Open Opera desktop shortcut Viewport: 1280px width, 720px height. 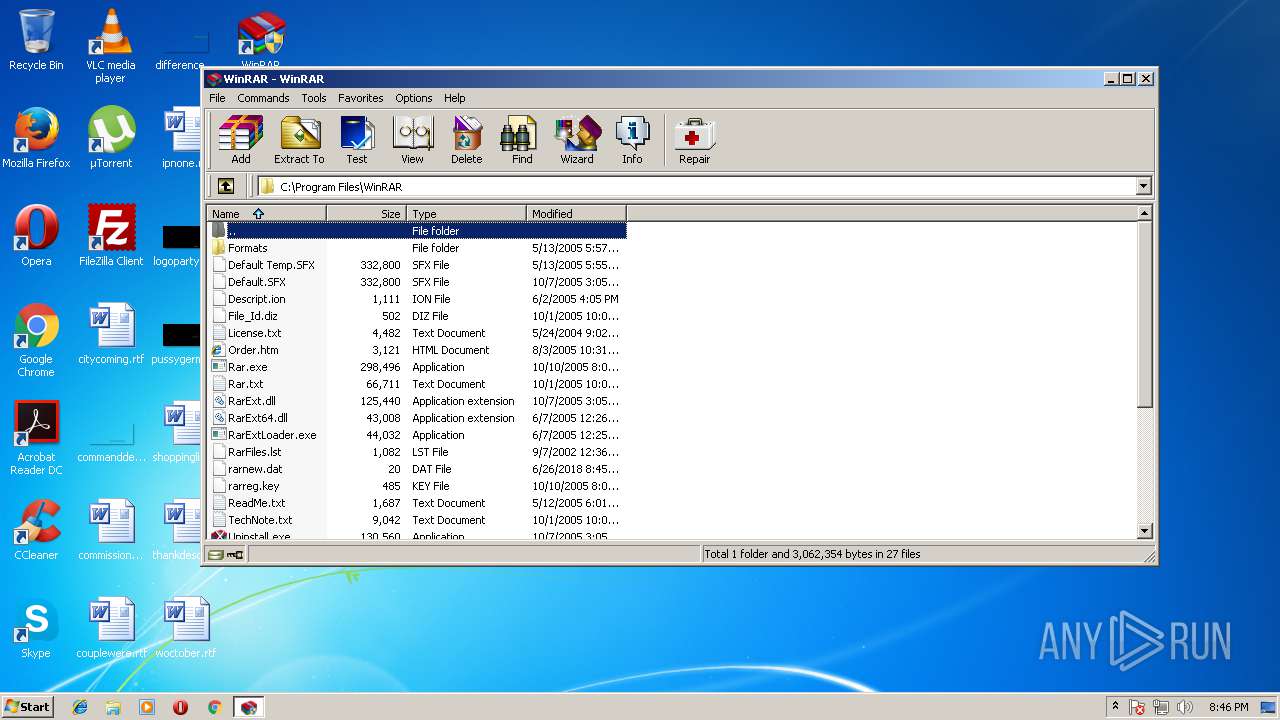(x=36, y=236)
